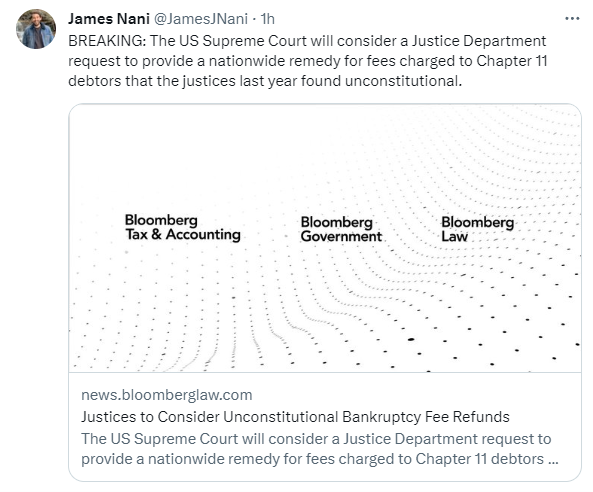Click "Justice Department" in the tweet body

(479, 41)
